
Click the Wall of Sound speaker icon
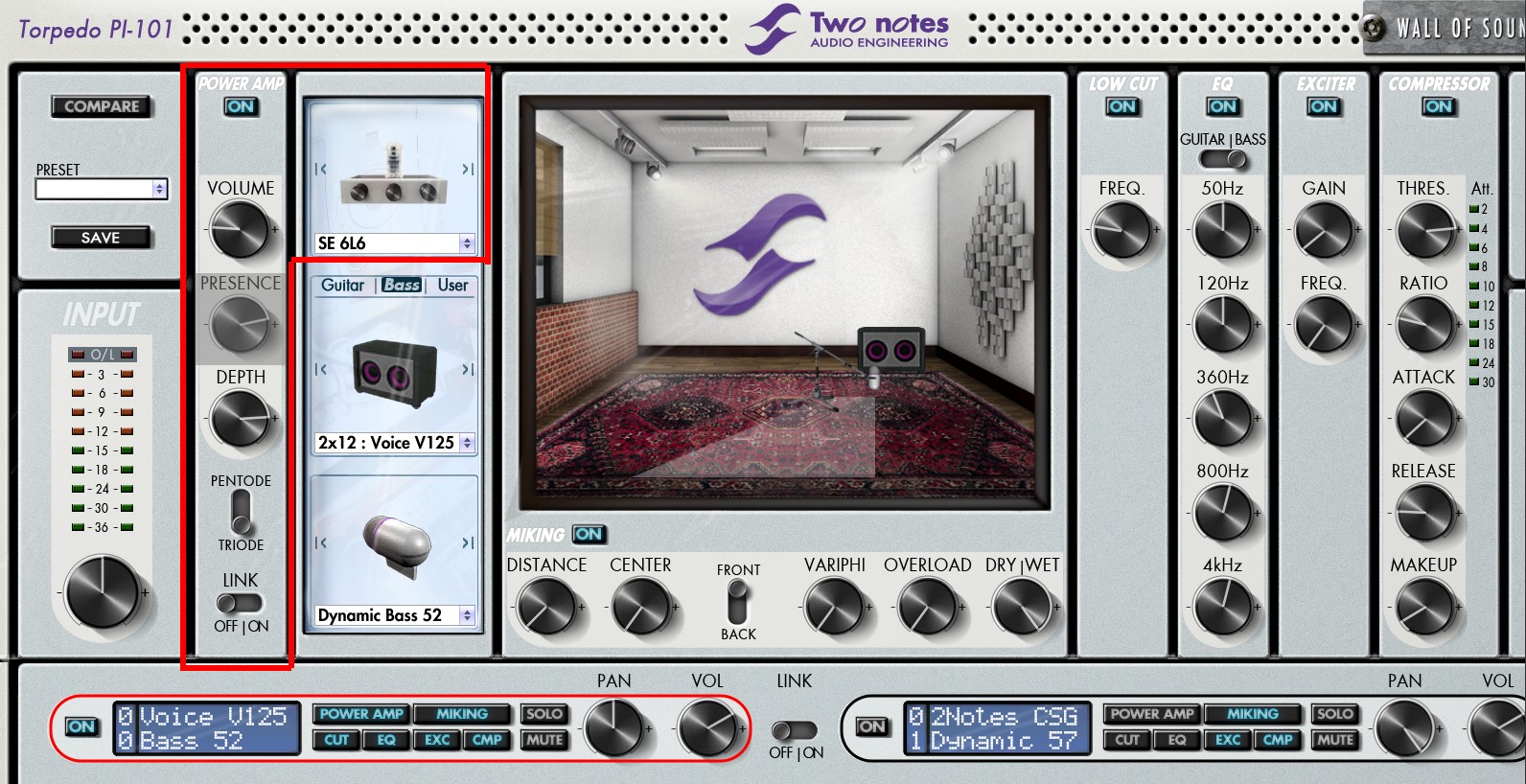(1374, 29)
